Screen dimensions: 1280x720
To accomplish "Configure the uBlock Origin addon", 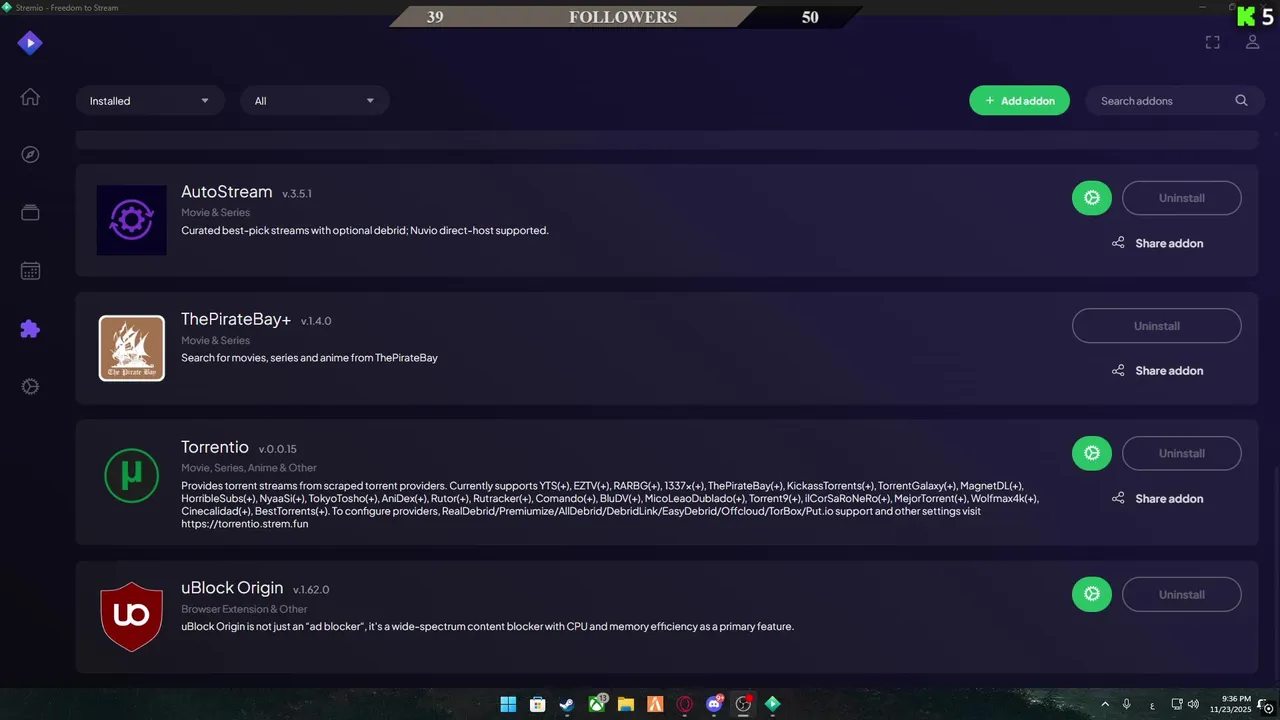I will click(1092, 594).
